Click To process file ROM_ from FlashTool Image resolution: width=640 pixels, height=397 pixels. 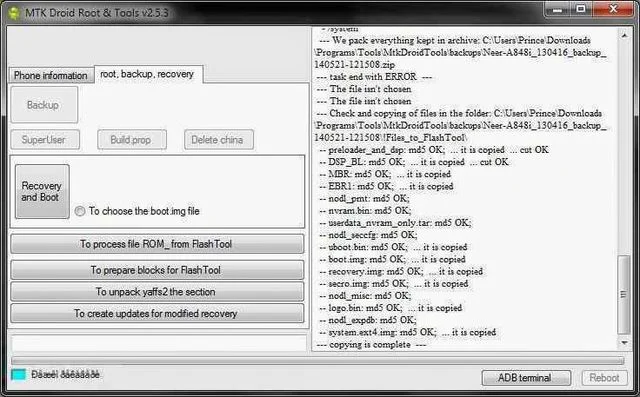point(157,244)
